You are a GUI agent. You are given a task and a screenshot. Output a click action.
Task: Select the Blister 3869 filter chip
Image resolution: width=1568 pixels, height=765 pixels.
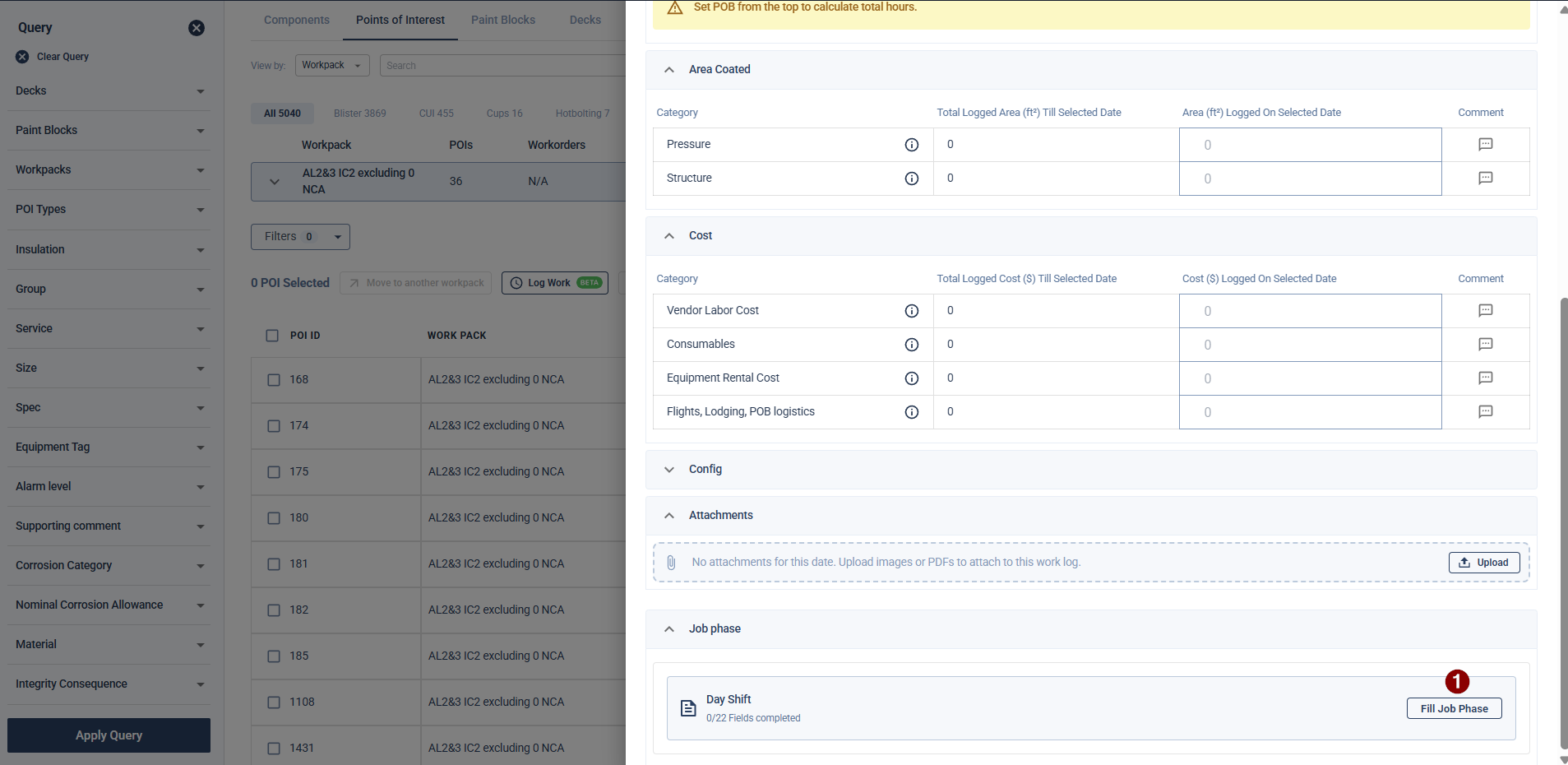pyautogui.click(x=360, y=114)
